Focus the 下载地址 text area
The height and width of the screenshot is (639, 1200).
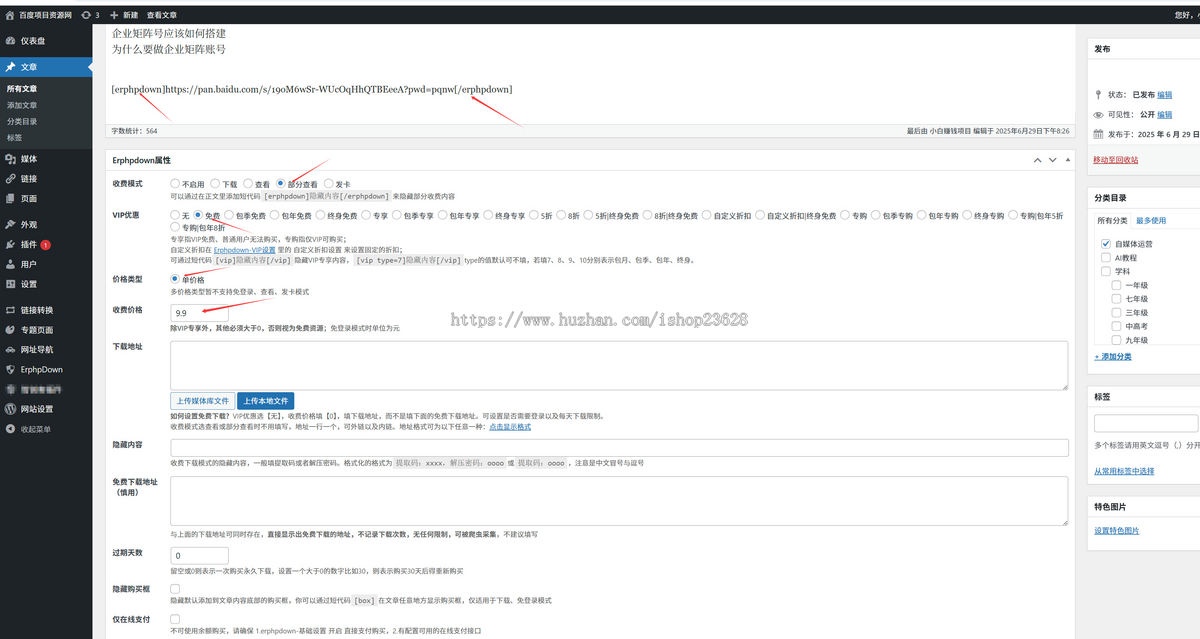click(x=619, y=365)
